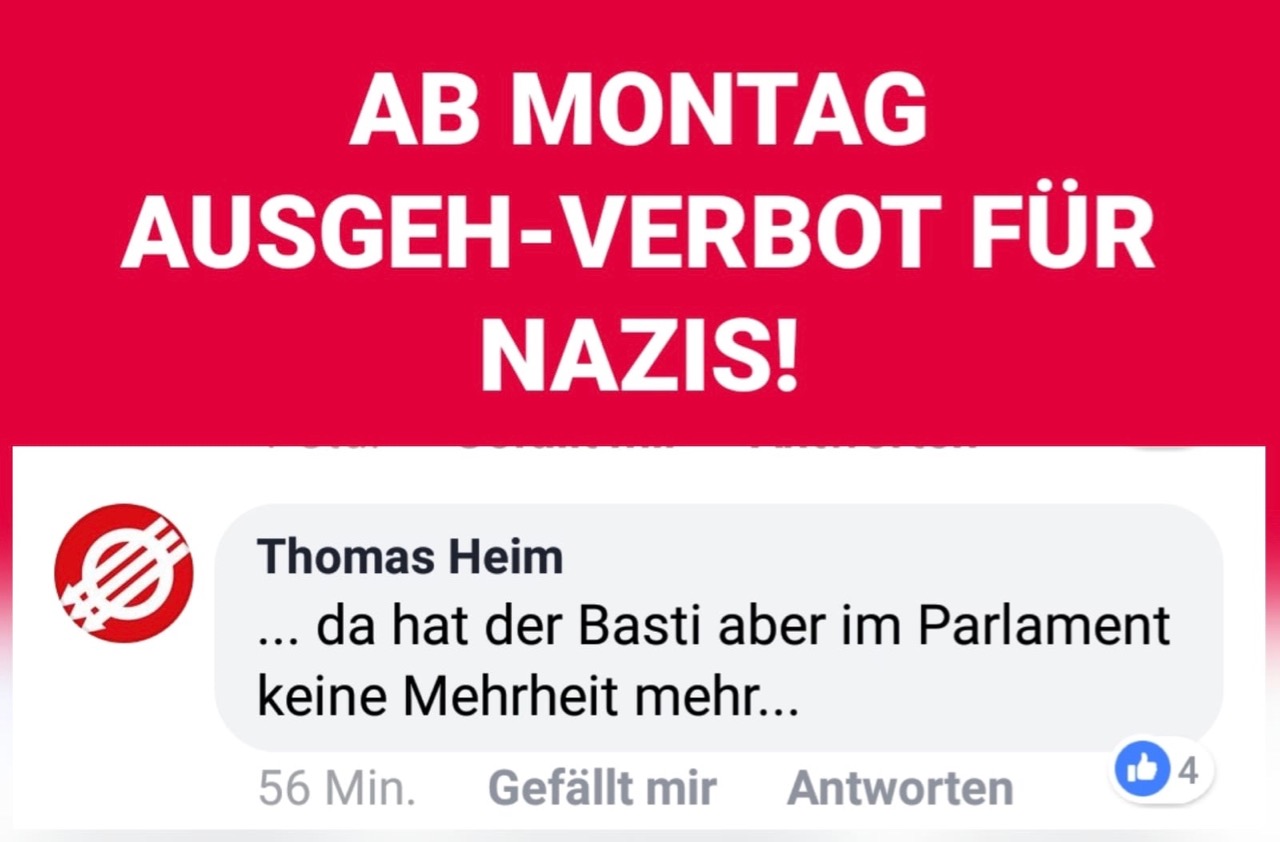The height and width of the screenshot is (842, 1280).
Task: View reactions via the like count 4
Action: click(1190, 770)
